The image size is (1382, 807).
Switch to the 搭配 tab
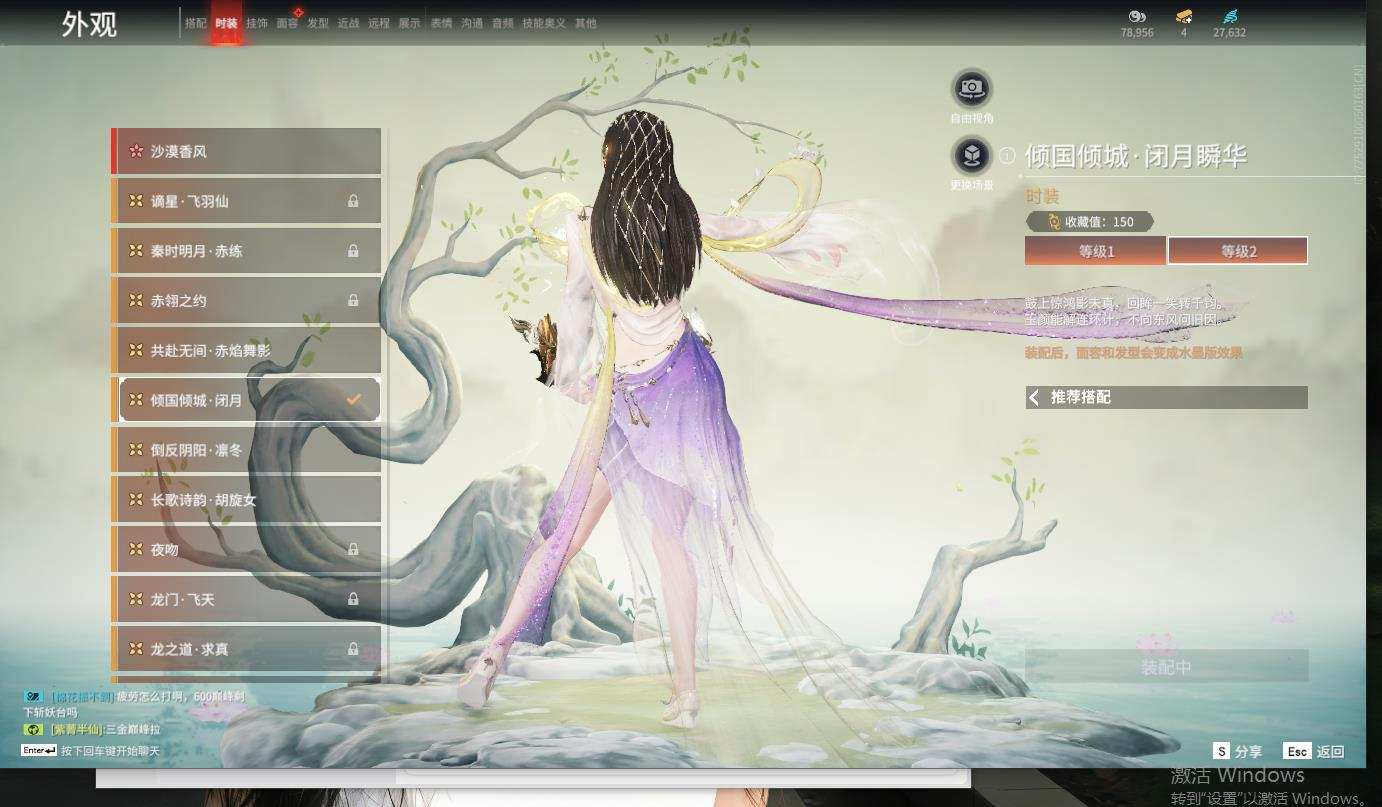pyautogui.click(x=196, y=23)
